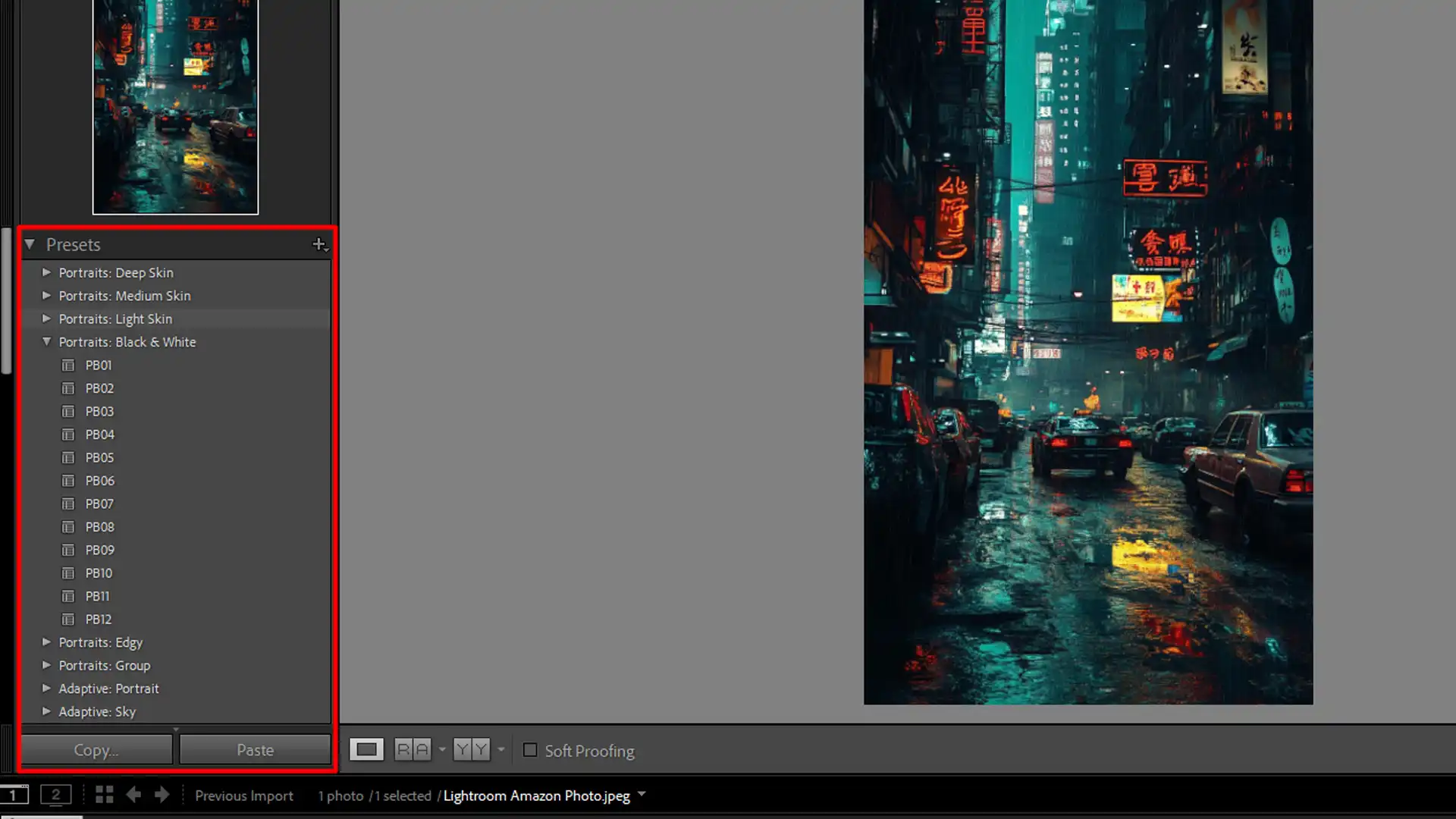The height and width of the screenshot is (819, 1456).
Task: Click Previous Import source label
Action: click(244, 795)
